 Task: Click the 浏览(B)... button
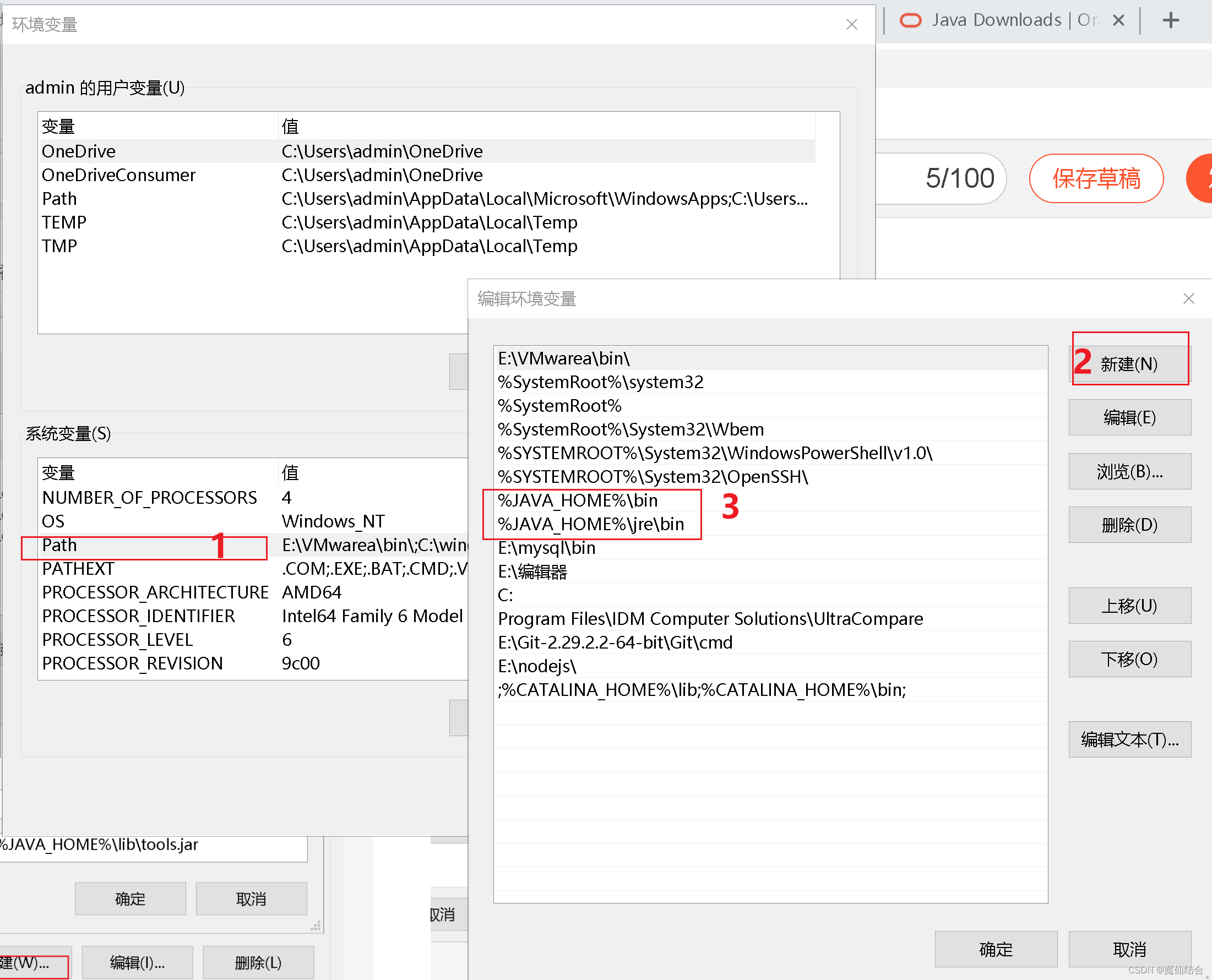[x=1129, y=471]
